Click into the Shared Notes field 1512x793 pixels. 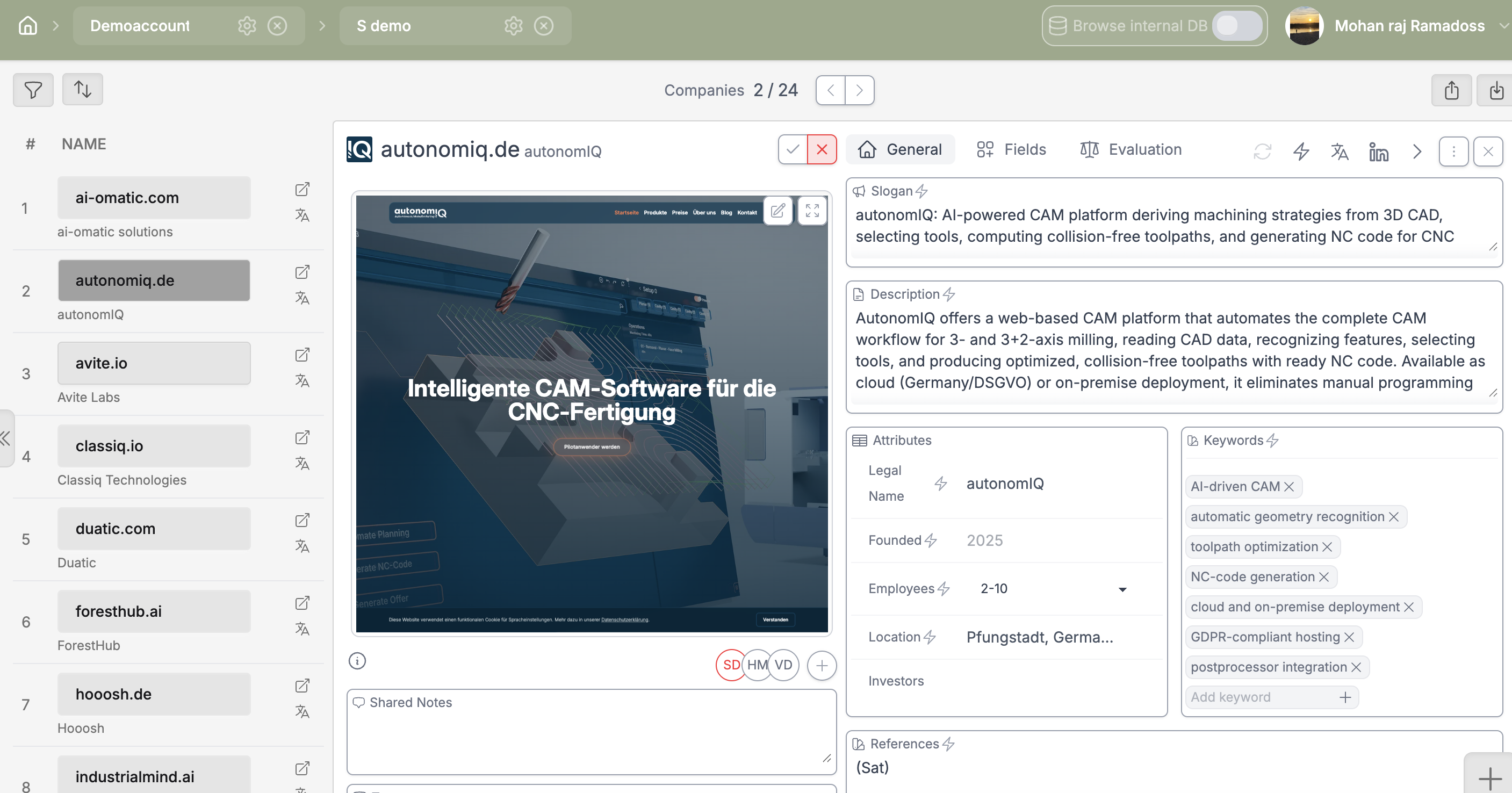tap(592, 732)
